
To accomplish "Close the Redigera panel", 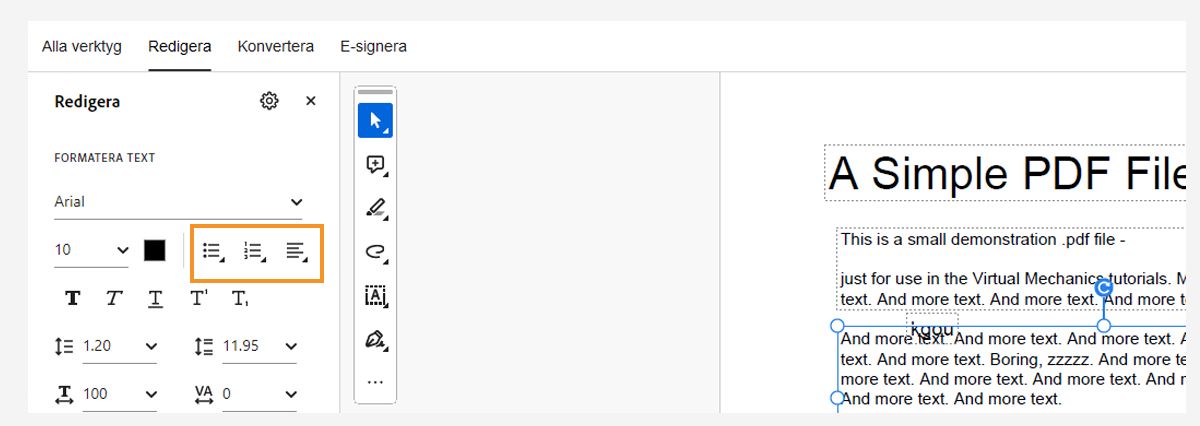I will [x=311, y=101].
